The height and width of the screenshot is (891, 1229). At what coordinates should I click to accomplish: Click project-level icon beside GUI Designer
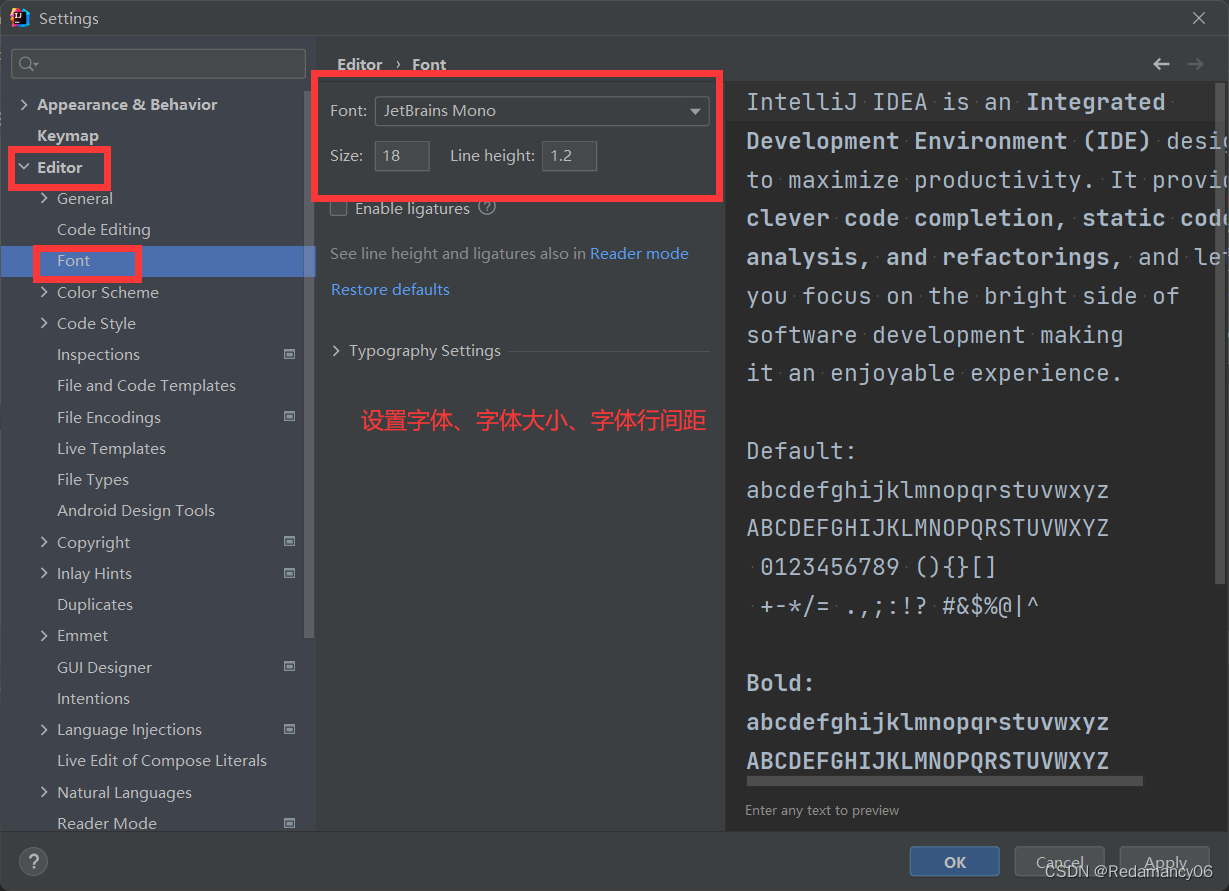point(290,667)
